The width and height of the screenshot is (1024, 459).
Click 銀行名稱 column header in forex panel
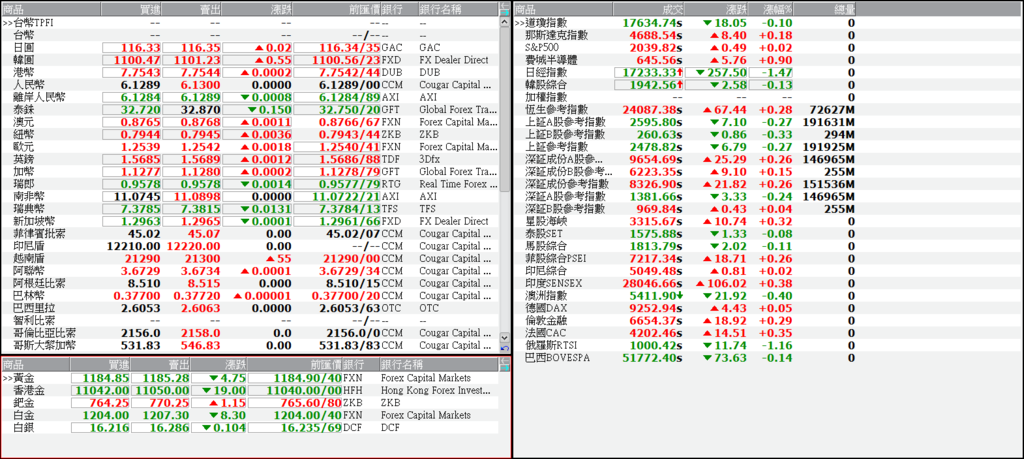[x=458, y=9]
